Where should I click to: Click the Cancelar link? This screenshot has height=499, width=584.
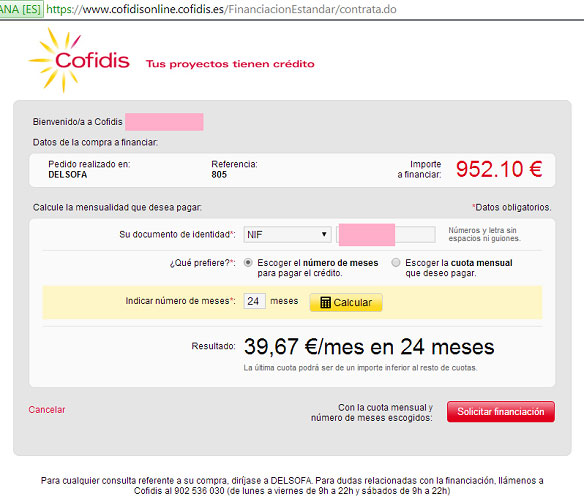47,410
